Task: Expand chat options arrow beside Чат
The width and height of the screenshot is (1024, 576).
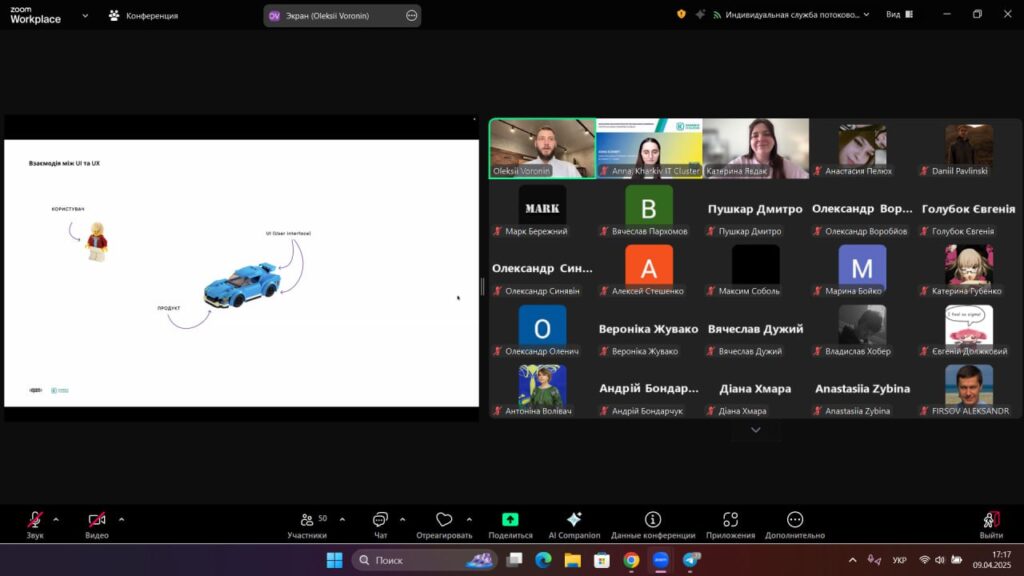Action: 402,520
